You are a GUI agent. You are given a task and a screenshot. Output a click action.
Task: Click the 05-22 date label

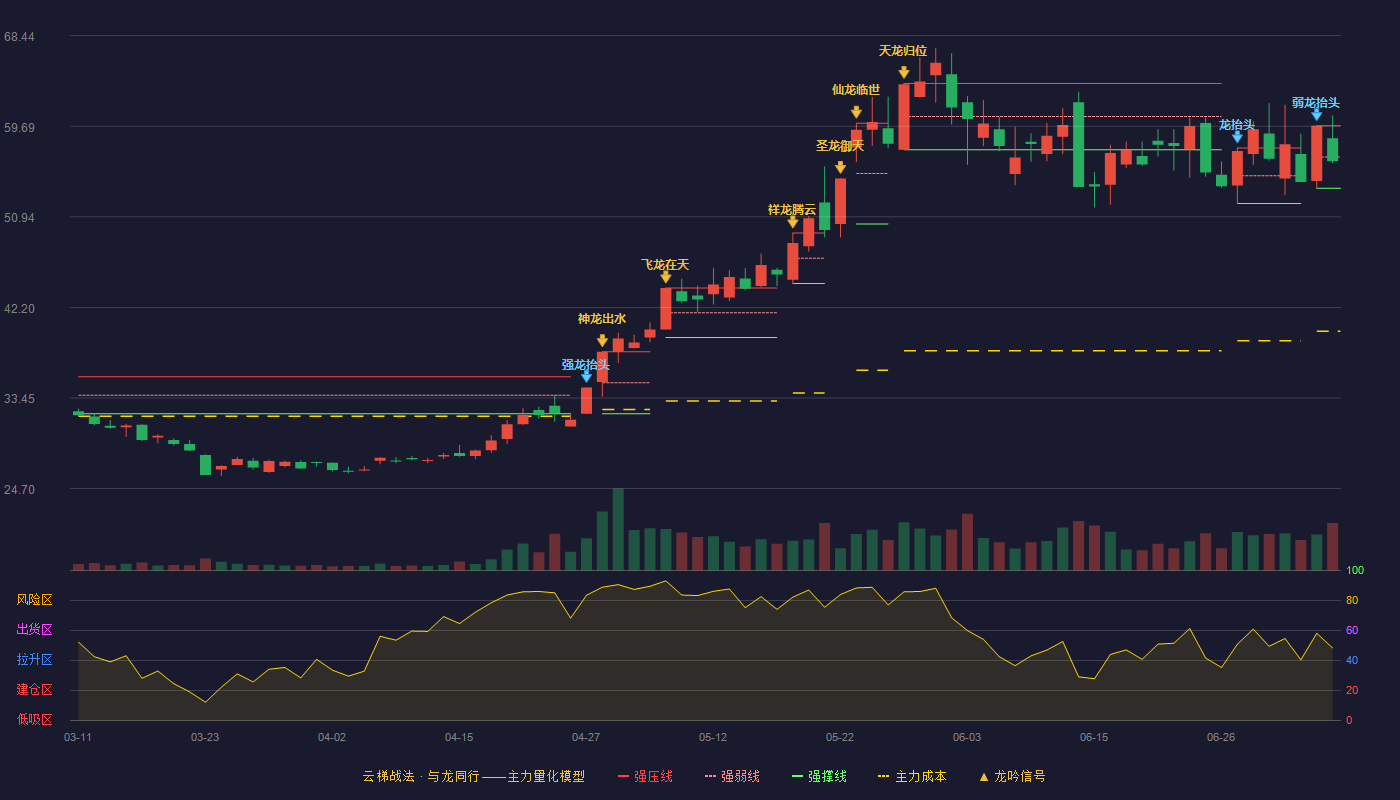click(x=840, y=737)
